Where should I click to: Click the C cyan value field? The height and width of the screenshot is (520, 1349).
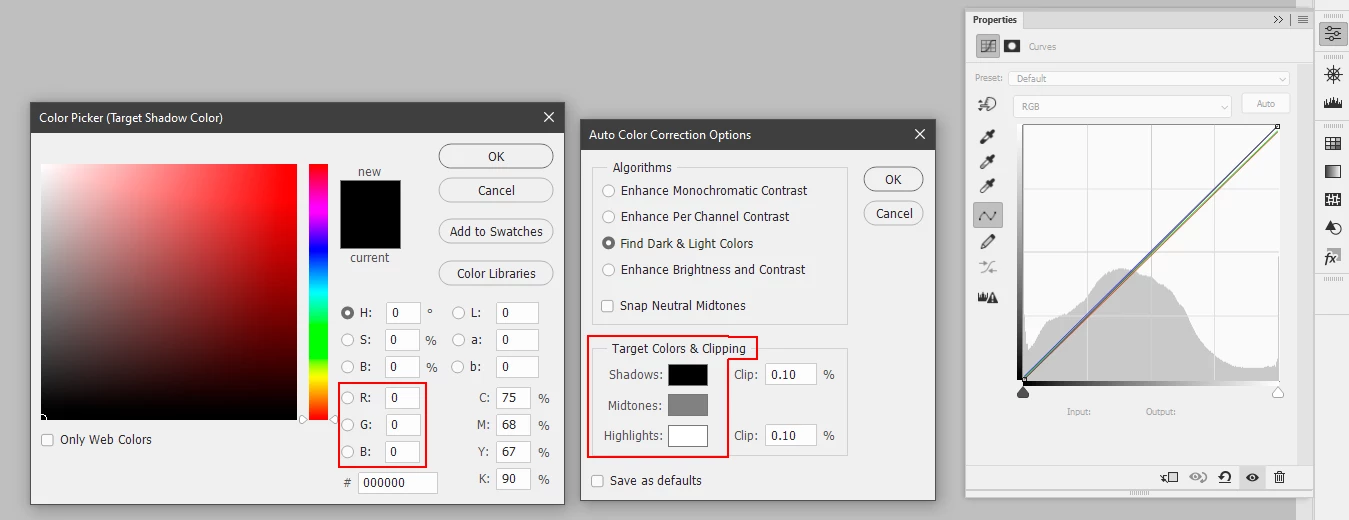coord(513,397)
